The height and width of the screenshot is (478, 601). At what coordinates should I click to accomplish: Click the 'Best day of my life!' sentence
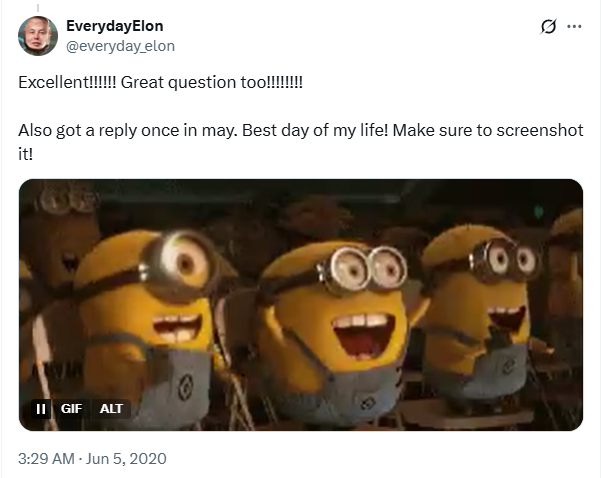[315, 131]
